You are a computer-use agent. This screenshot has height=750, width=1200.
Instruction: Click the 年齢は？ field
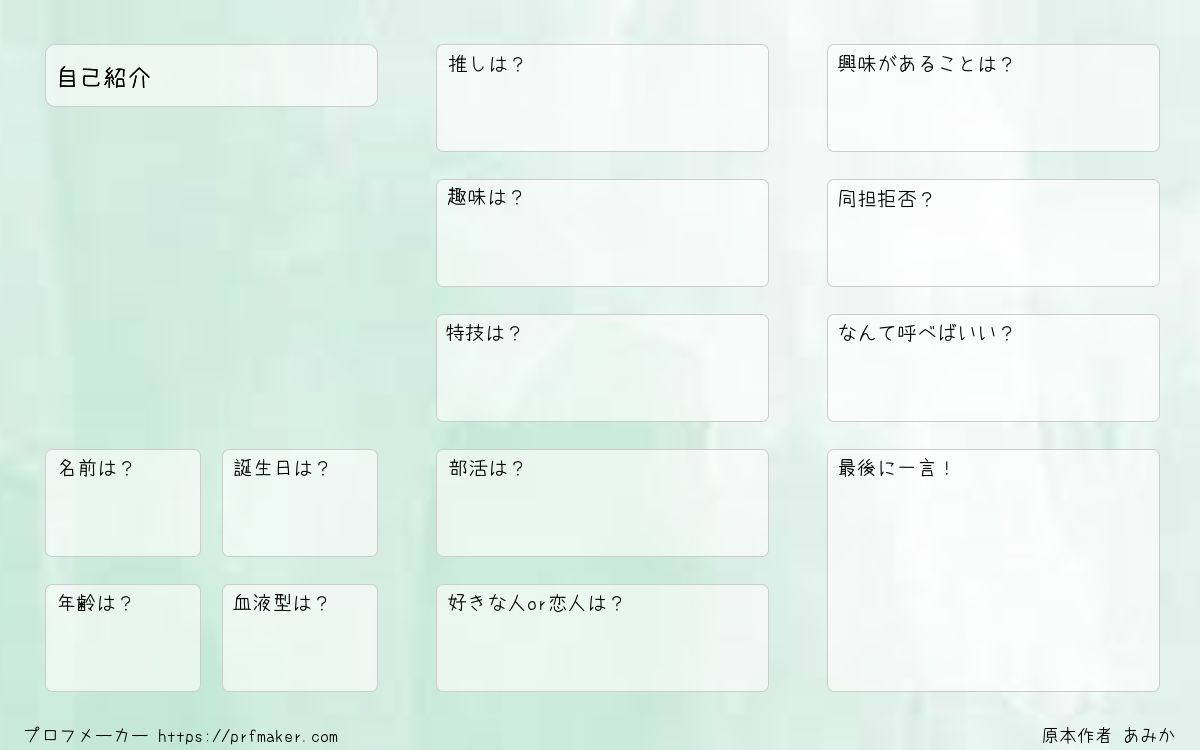pos(123,638)
